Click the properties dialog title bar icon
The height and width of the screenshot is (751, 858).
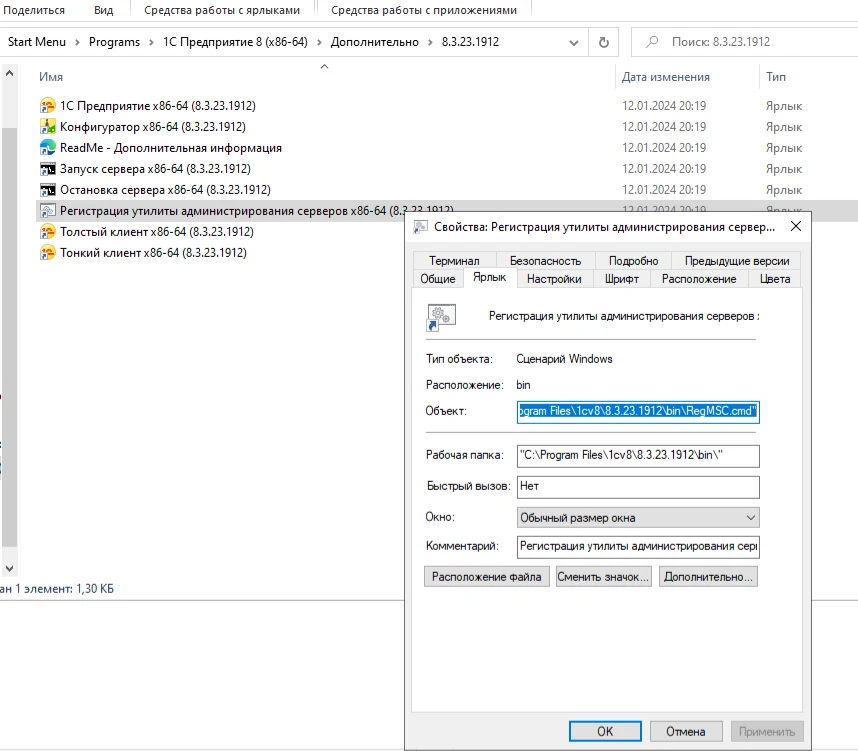420,227
